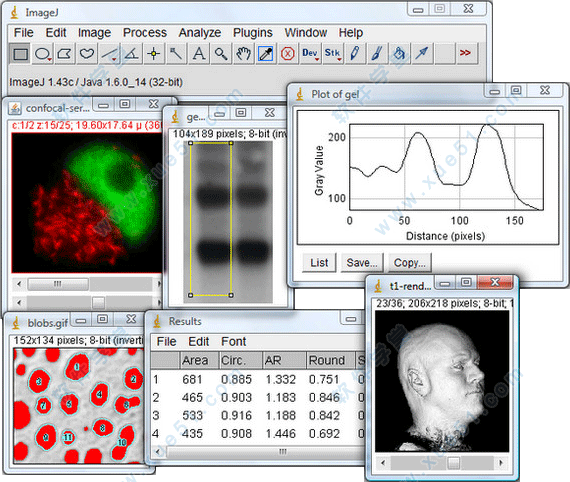Click the slice slider thumb in t1-rend window
Viewport: 570px width, 482px height.
[x=453, y=463]
